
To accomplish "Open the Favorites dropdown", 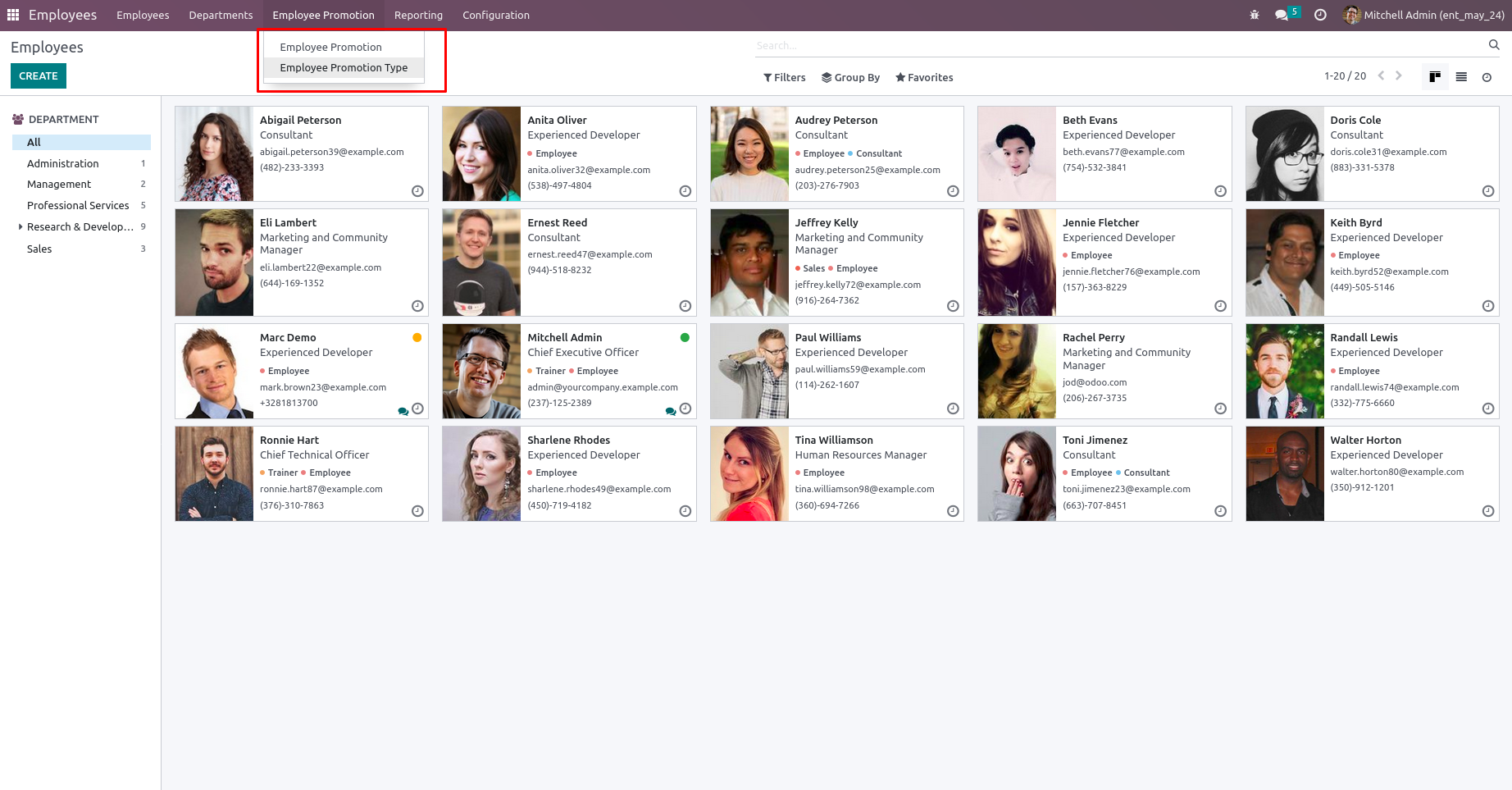I will [924, 77].
